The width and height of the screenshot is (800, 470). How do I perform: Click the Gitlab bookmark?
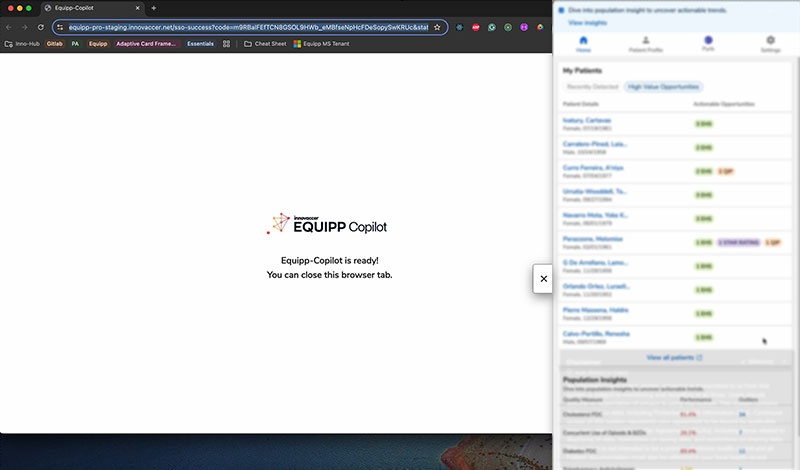coord(54,44)
